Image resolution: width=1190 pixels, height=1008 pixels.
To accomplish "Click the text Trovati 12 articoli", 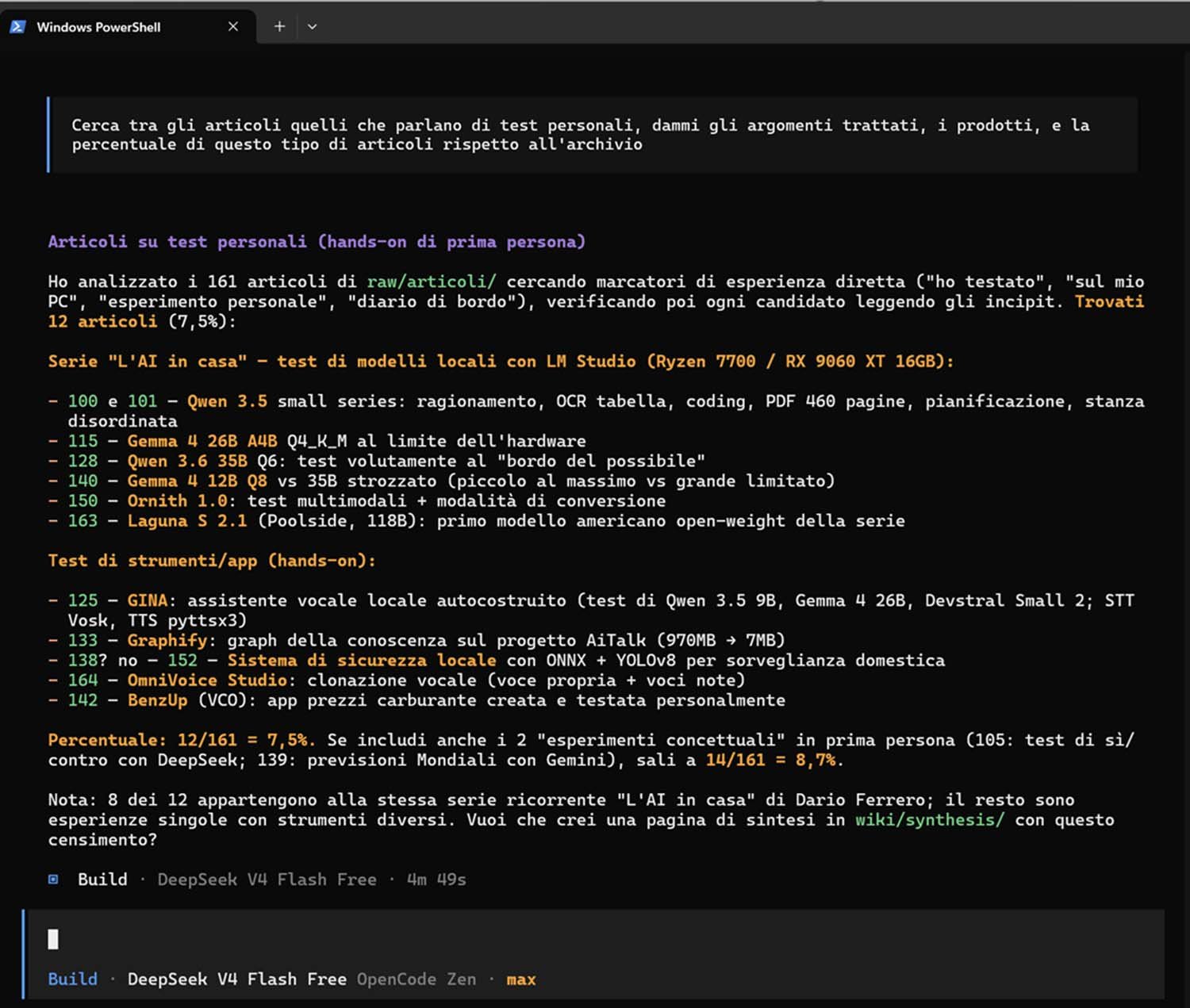I will 596,311.
